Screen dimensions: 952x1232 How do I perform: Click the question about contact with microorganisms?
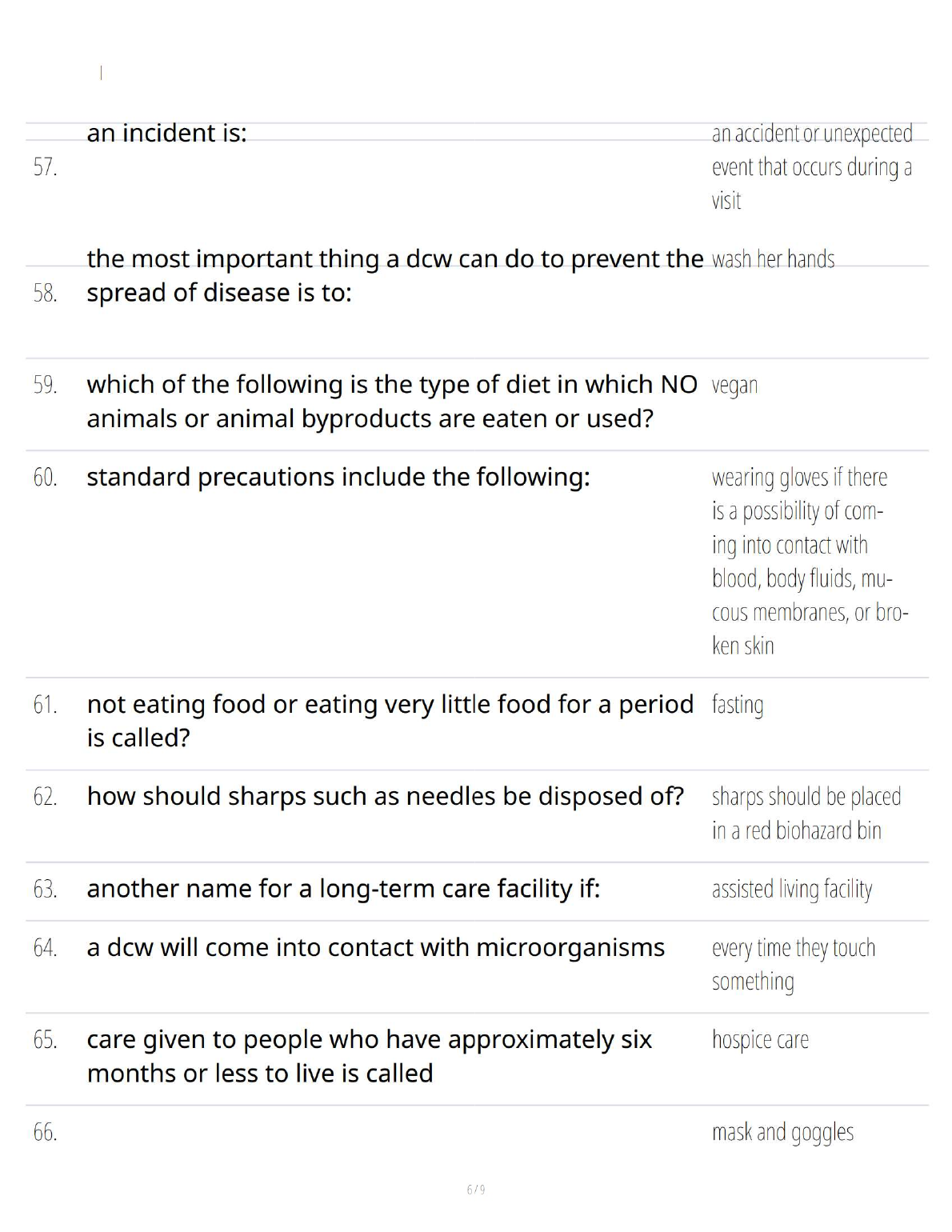coord(375,947)
